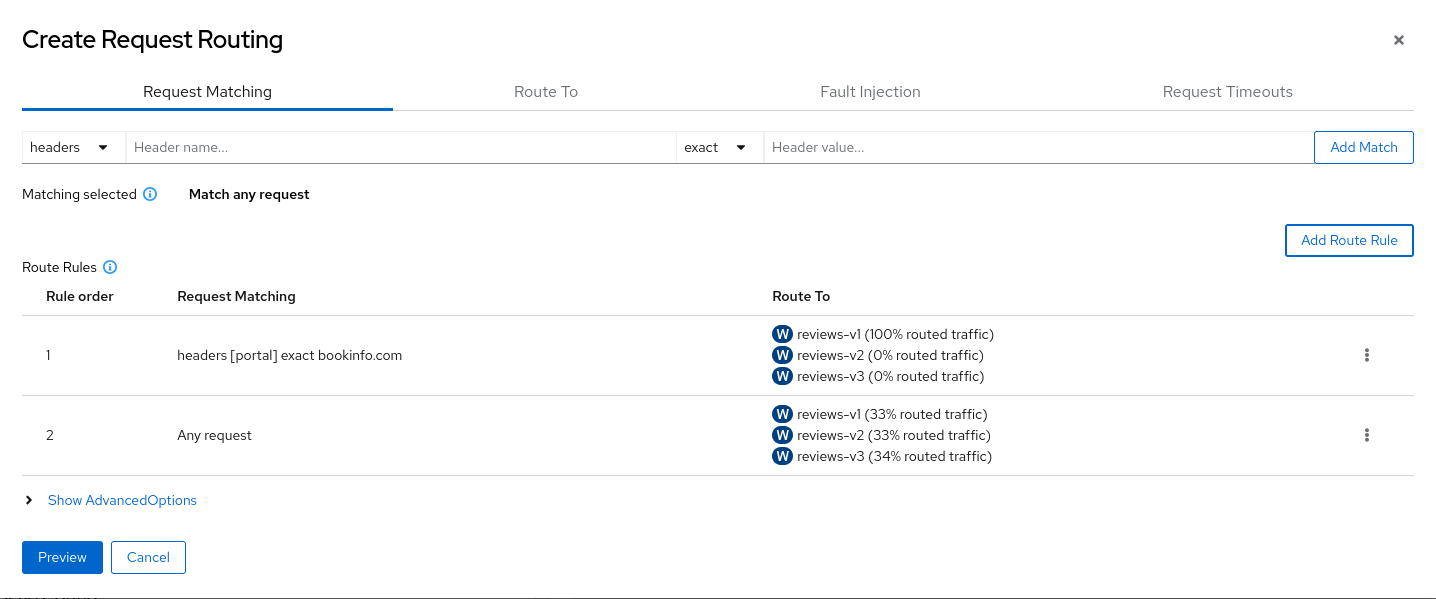The height and width of the screenshot is (599, 1436).
Task: Cancel the request routing creation
Action: (148, 557)
